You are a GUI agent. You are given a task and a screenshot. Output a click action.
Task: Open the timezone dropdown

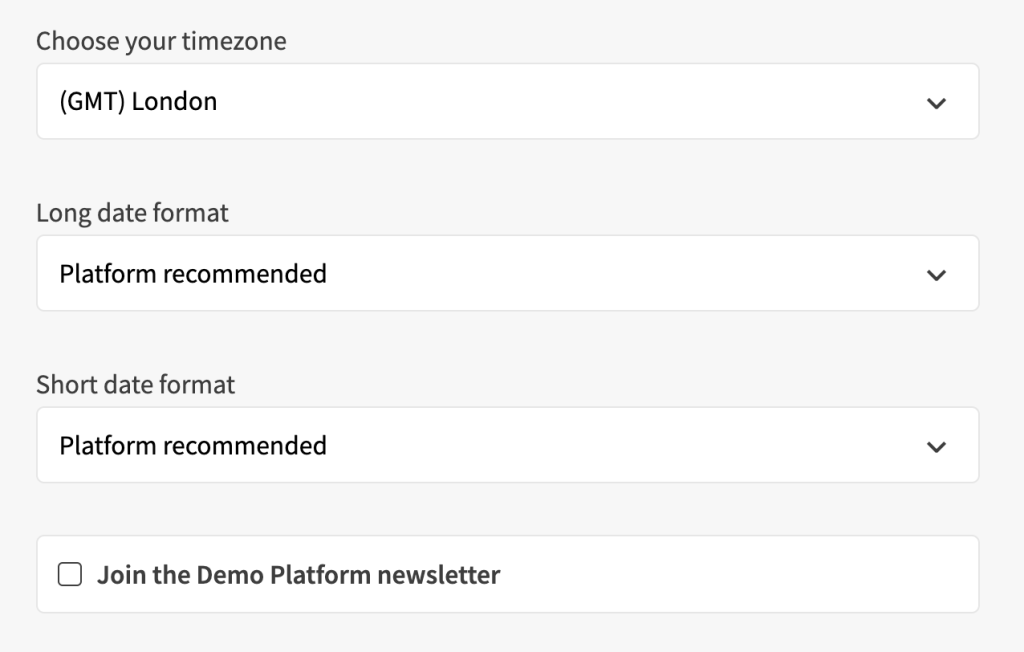click(x=507, y=102)
